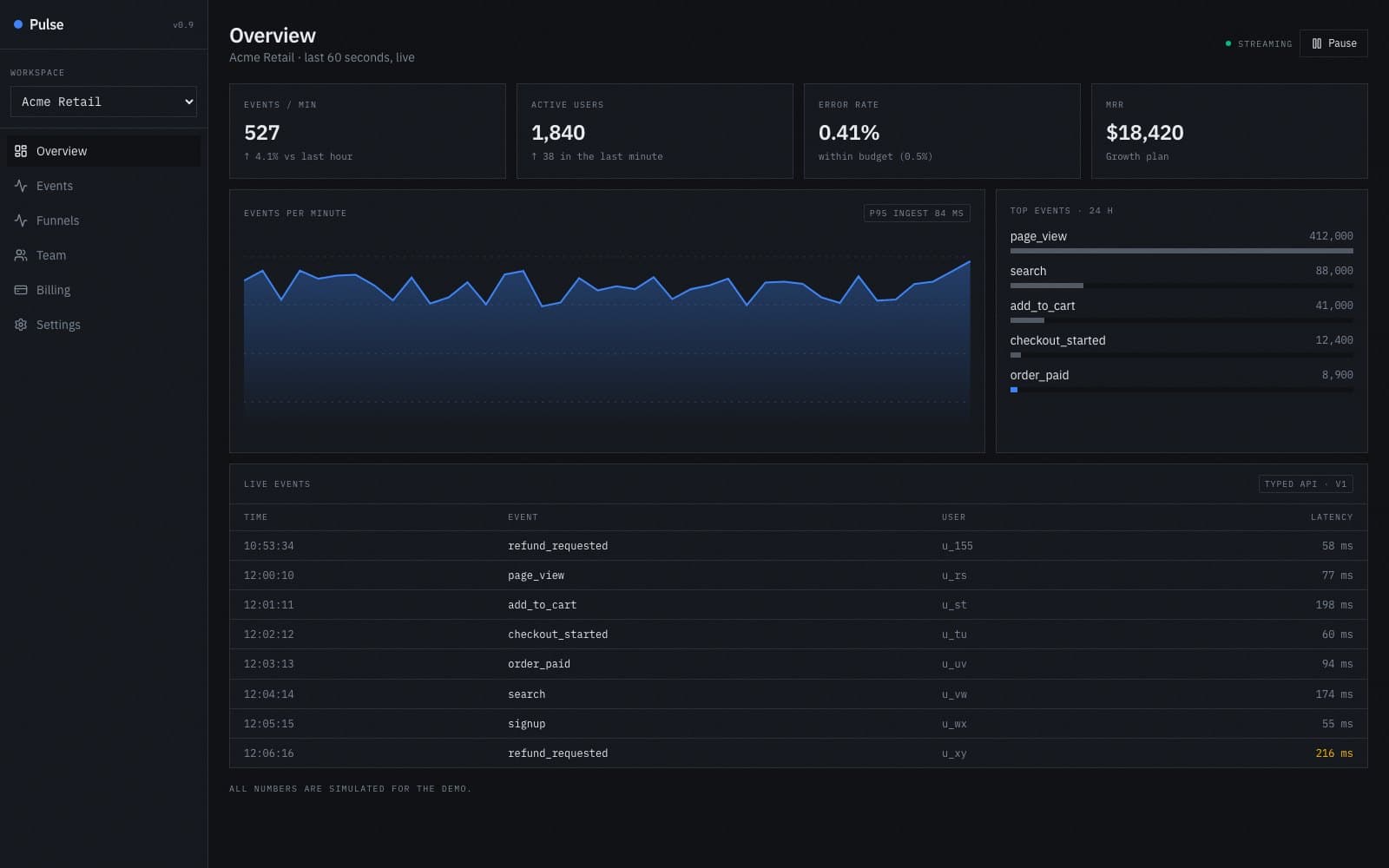
Task: Click user u_vw in the table
Action: point(954,694)
